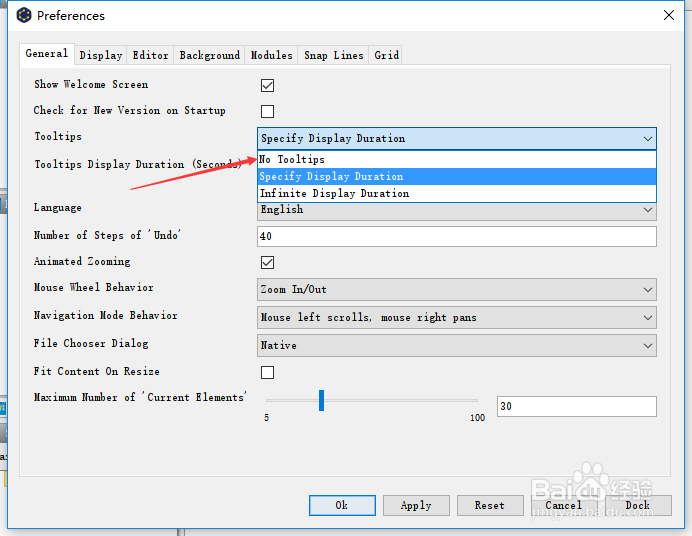Switch to the Background tab
The image size is (692, 536).
(210, 55)
